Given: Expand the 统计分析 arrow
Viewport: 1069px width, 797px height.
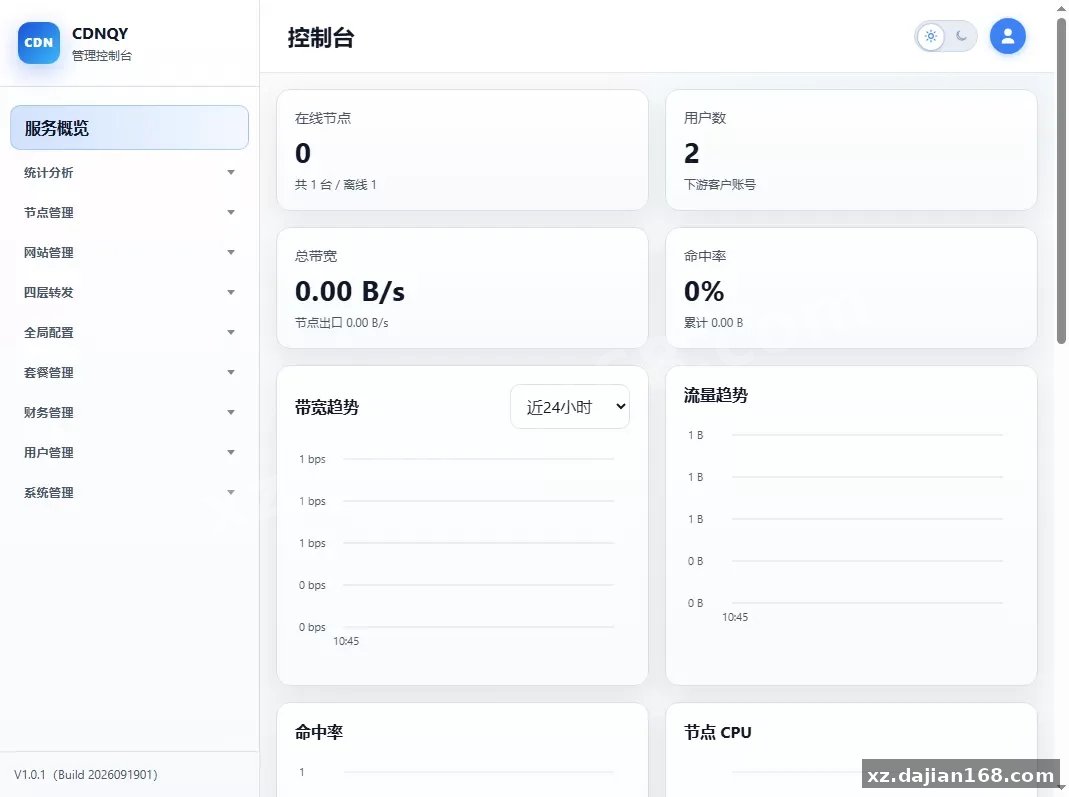Looking at the screenshot, I should [231, 172].
